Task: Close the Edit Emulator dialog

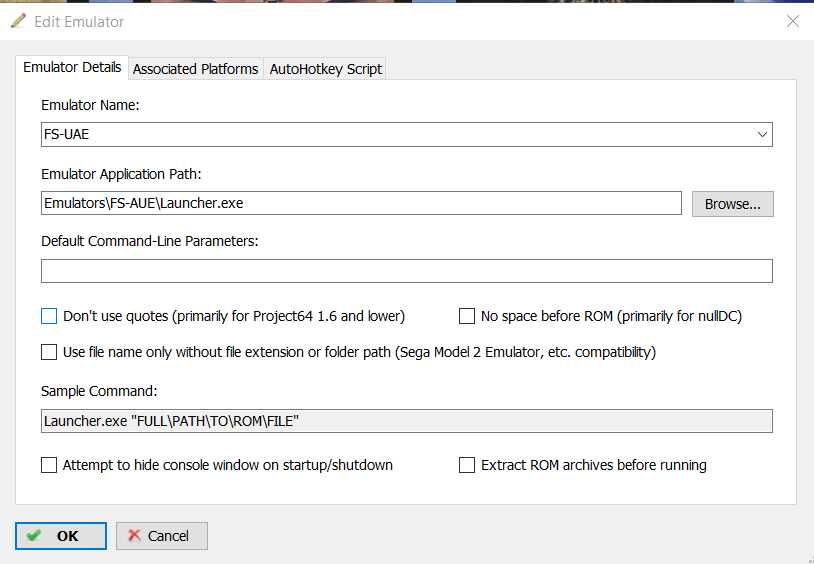Action: click(793, 21)
